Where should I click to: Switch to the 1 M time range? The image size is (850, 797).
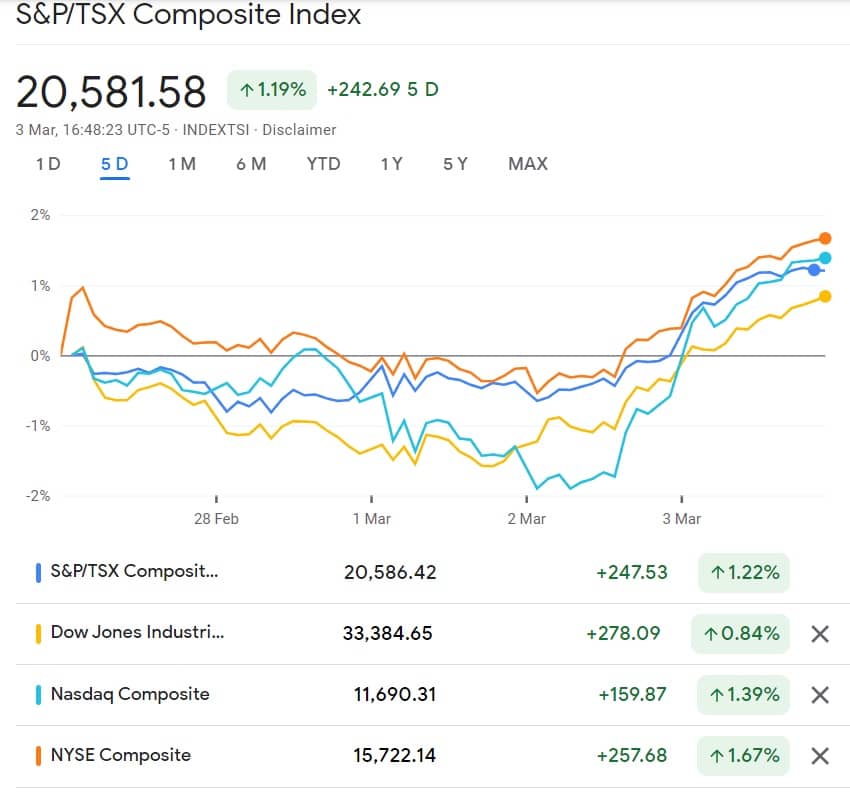(182, 164)
